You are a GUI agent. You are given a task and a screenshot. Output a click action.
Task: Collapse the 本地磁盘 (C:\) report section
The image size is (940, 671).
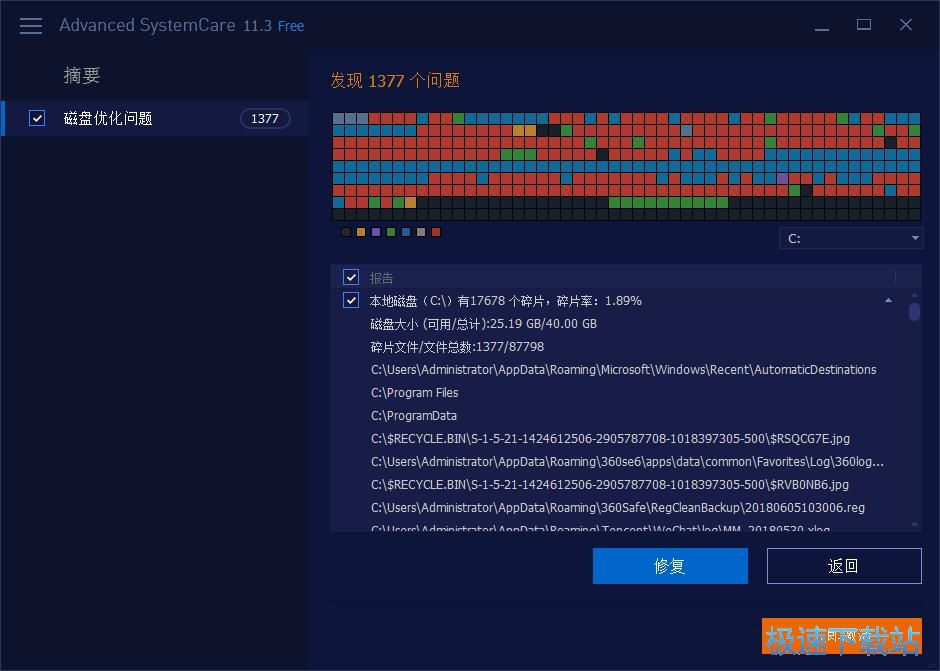point(888,300)
